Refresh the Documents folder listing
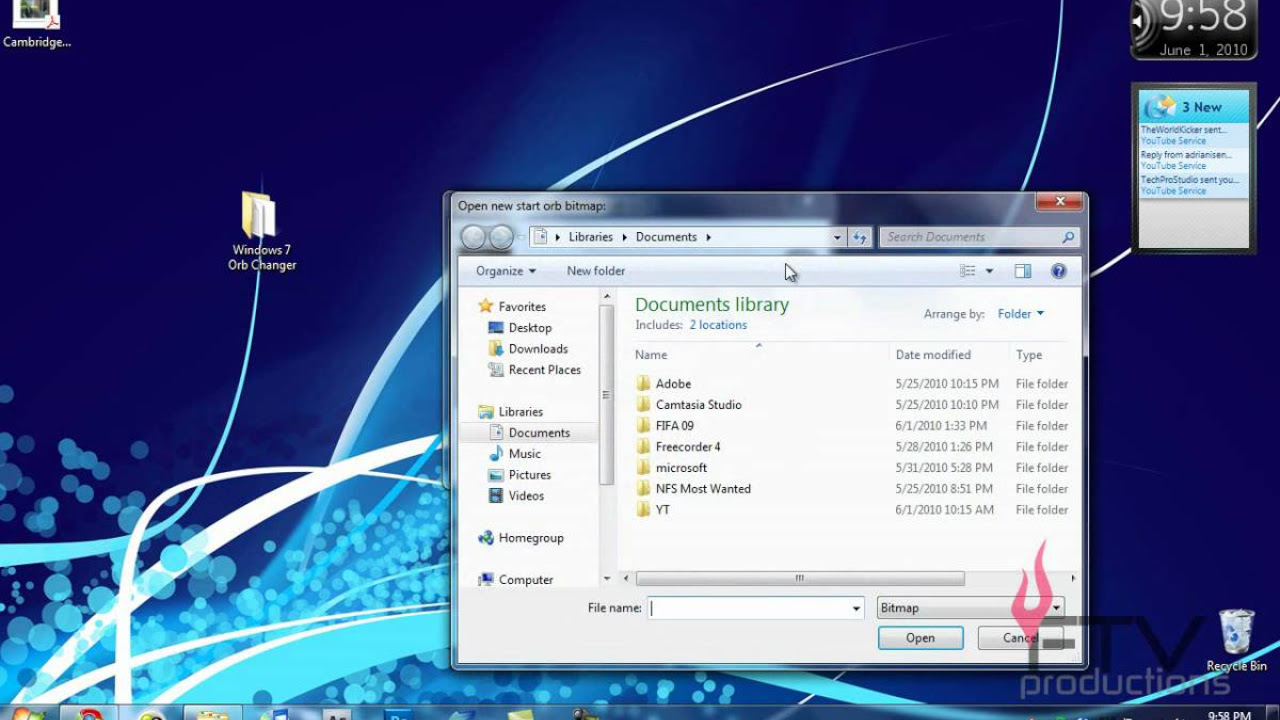Image resolution: width=1280 pixels, height=720 pixels. click(x=860, y=237)
